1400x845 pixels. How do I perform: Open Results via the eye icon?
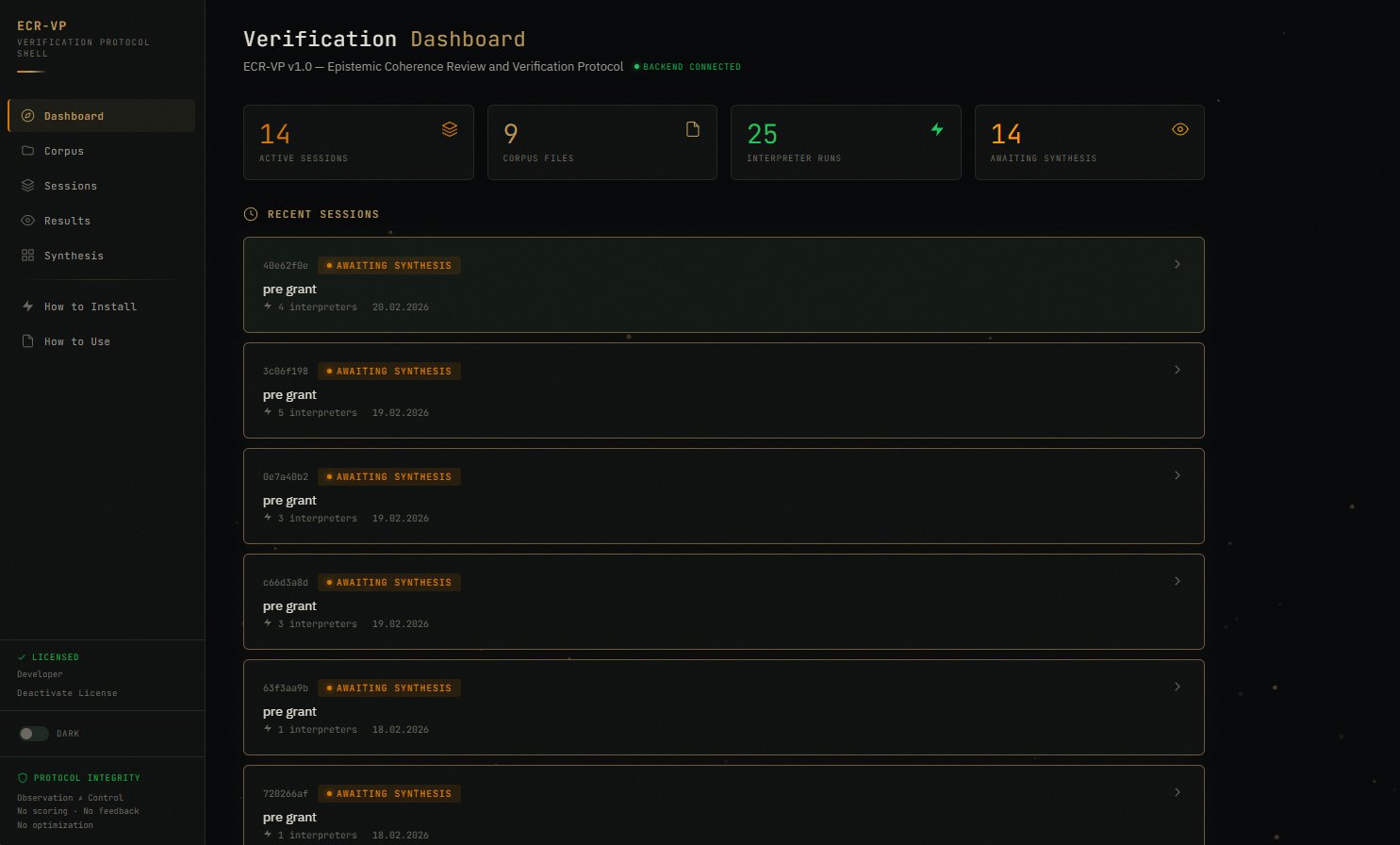[x=28, y=221]
